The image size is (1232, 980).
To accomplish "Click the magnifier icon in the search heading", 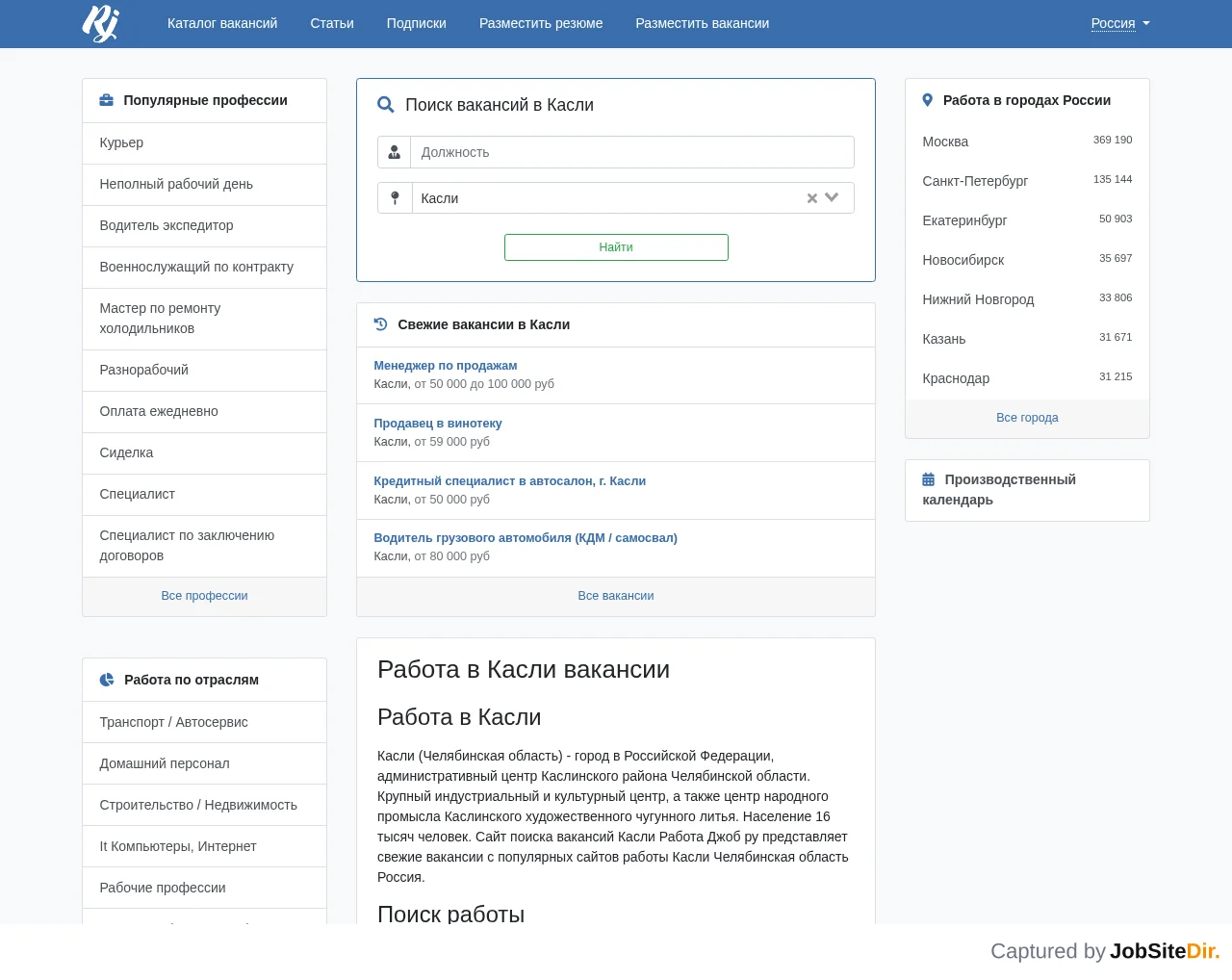I will pos(386,105).
